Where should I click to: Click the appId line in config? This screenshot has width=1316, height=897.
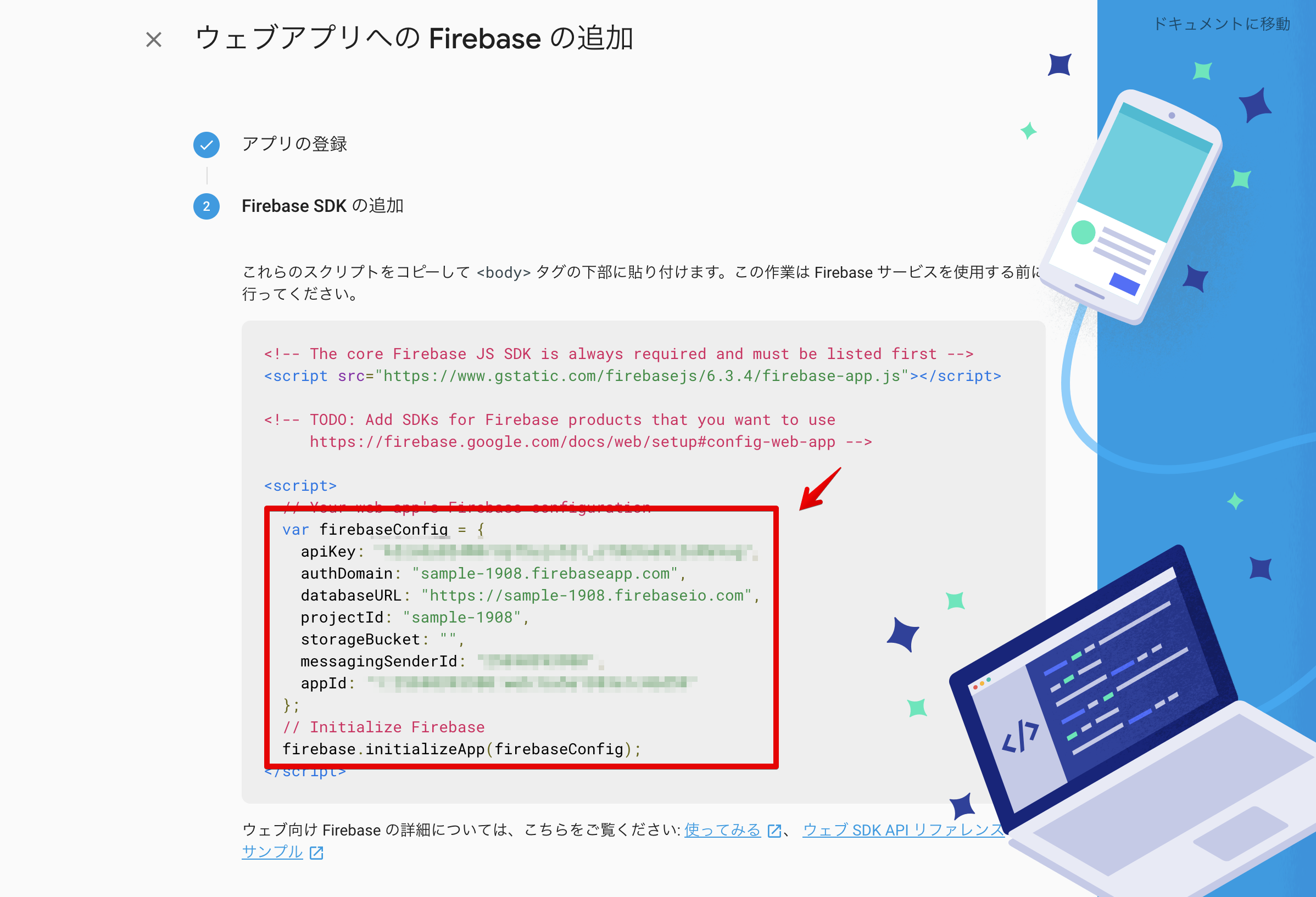coord(499,683)
